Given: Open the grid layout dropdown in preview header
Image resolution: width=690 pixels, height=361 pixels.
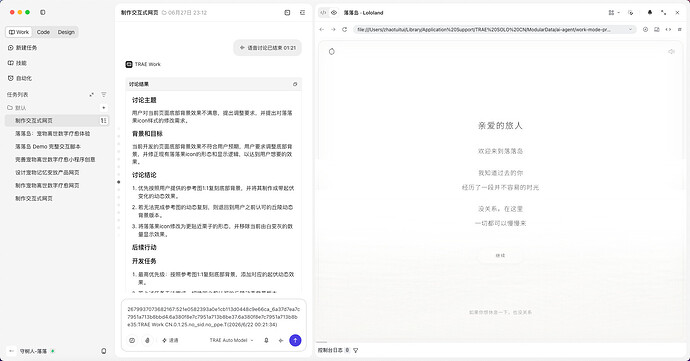Looking at the screenshot, I should [x=614, y=13].
